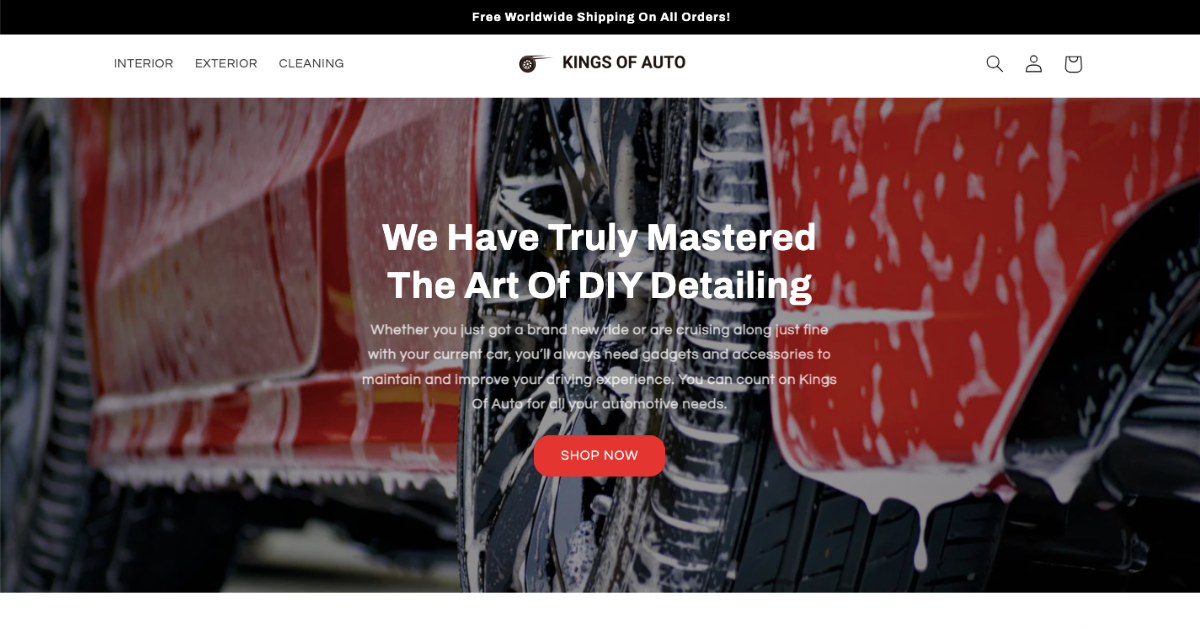
Task: Click the 'We Have Truly Mastered' headline line
Action: (599, 238)
